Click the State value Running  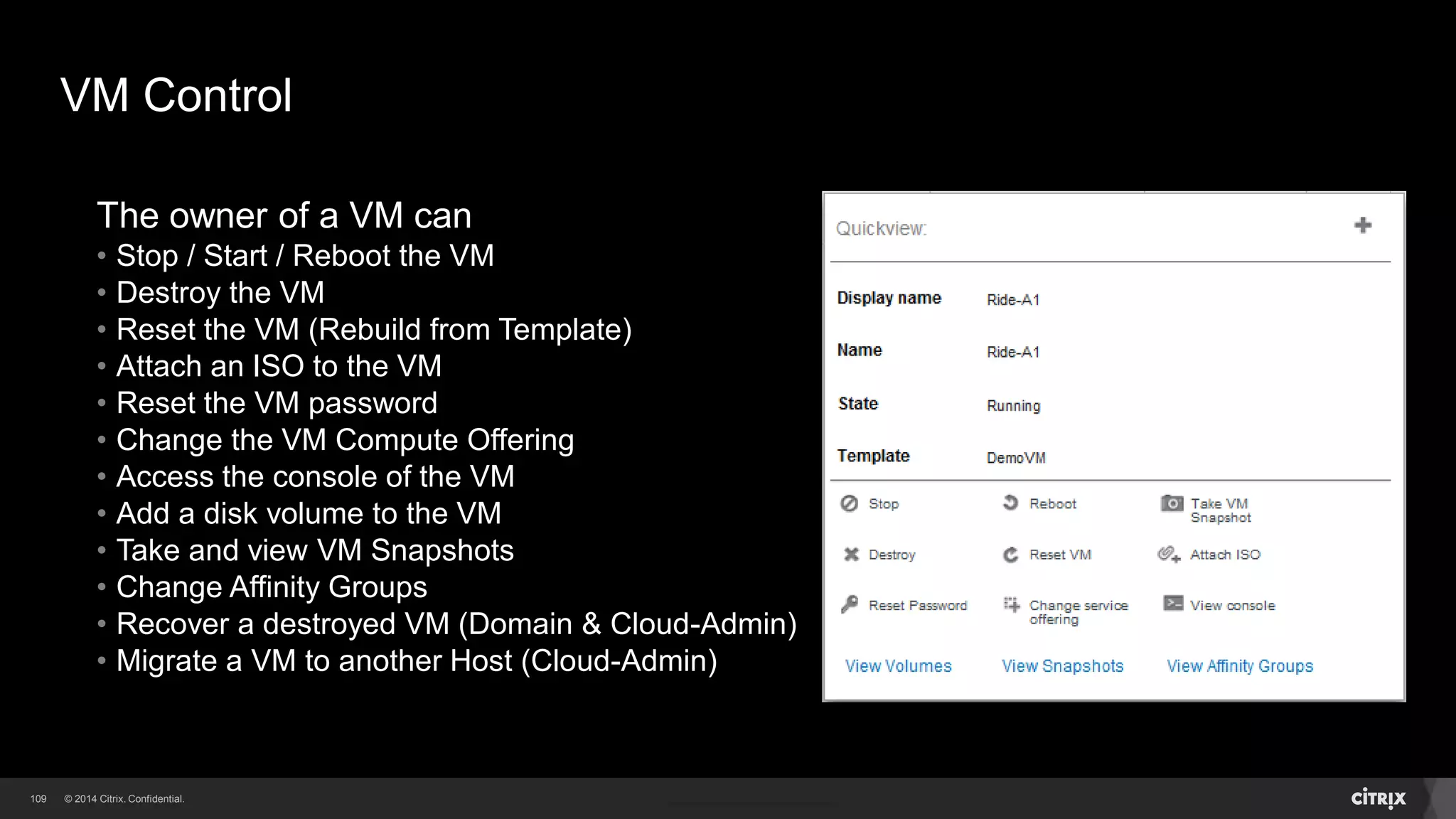pyautogui.click(x=1013, y=406)
